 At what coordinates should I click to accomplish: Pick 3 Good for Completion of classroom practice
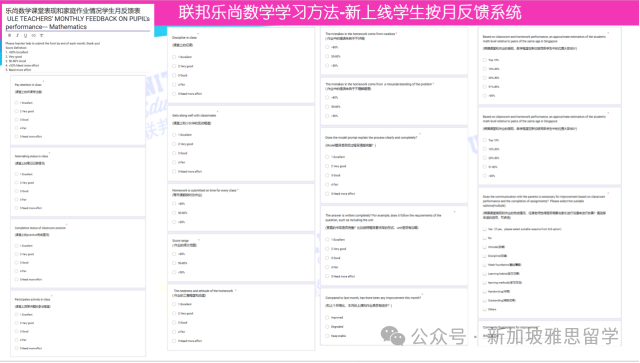[x=16, y=263]
